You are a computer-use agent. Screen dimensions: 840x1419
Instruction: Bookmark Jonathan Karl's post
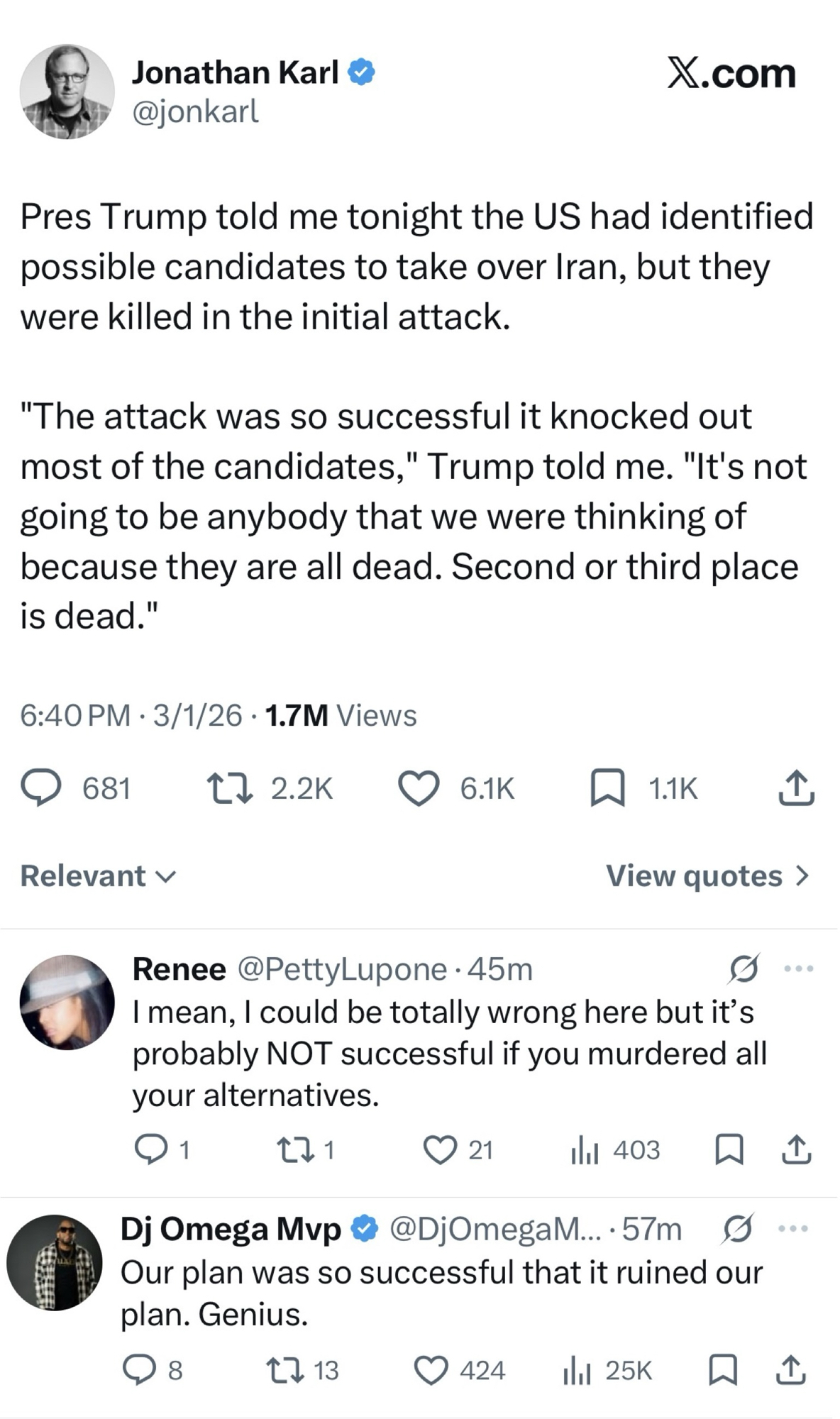pos(607,788)
